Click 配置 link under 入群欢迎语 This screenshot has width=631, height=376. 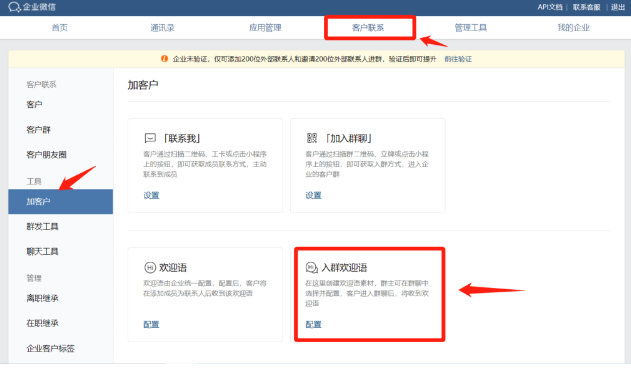(313, 324)
